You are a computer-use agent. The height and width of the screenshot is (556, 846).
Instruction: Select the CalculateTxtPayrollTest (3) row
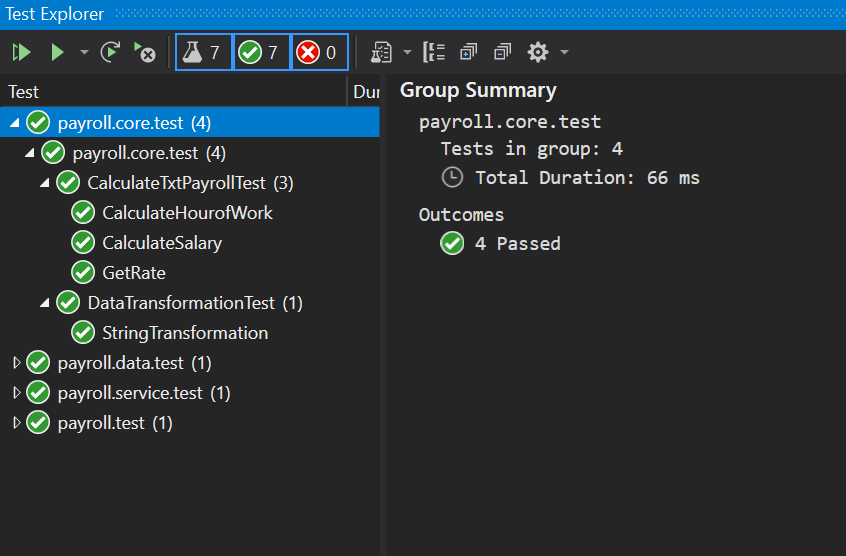tap(190, 183)
